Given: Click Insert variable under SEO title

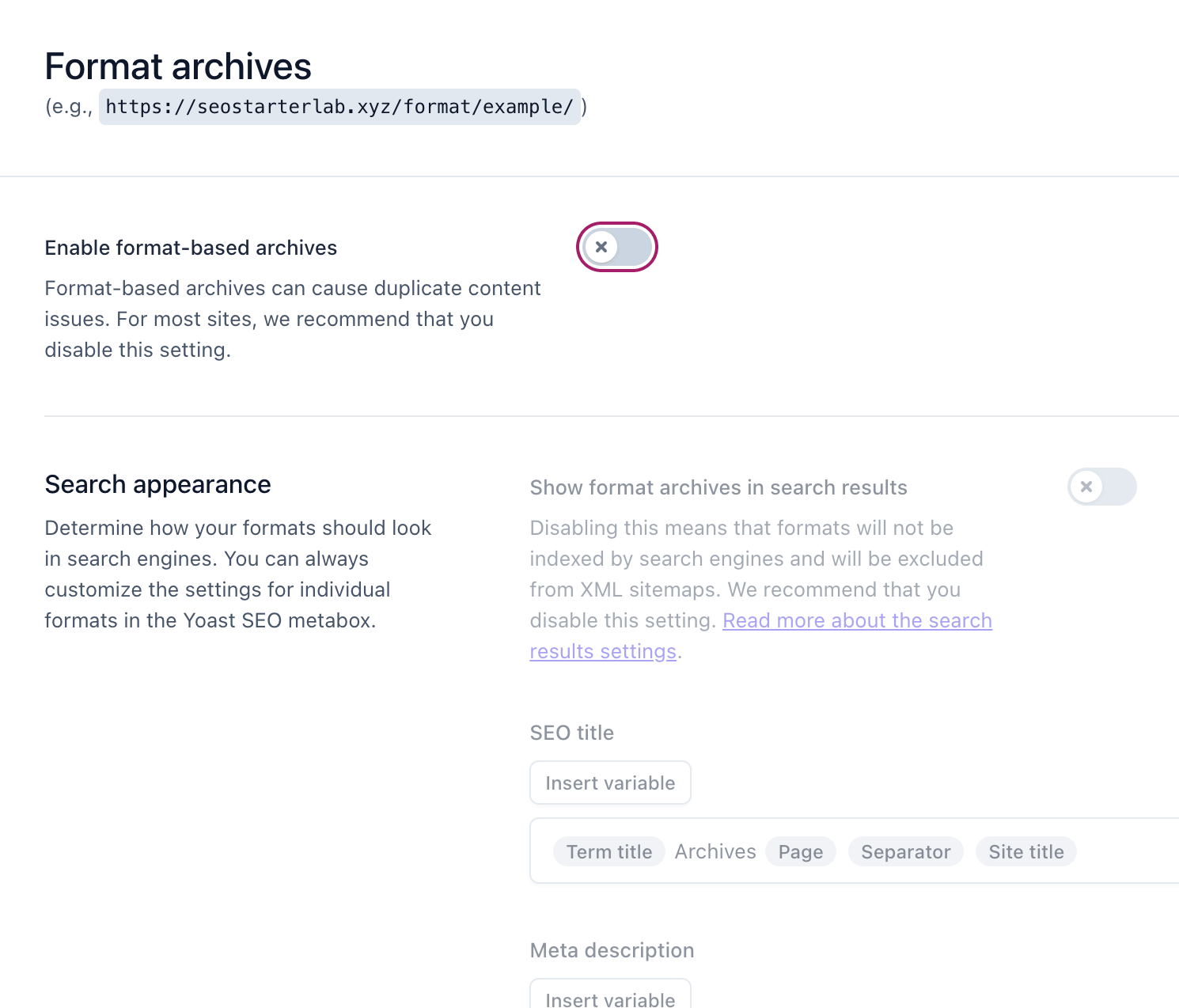Looking at the screenshot, I should (610, 783).
